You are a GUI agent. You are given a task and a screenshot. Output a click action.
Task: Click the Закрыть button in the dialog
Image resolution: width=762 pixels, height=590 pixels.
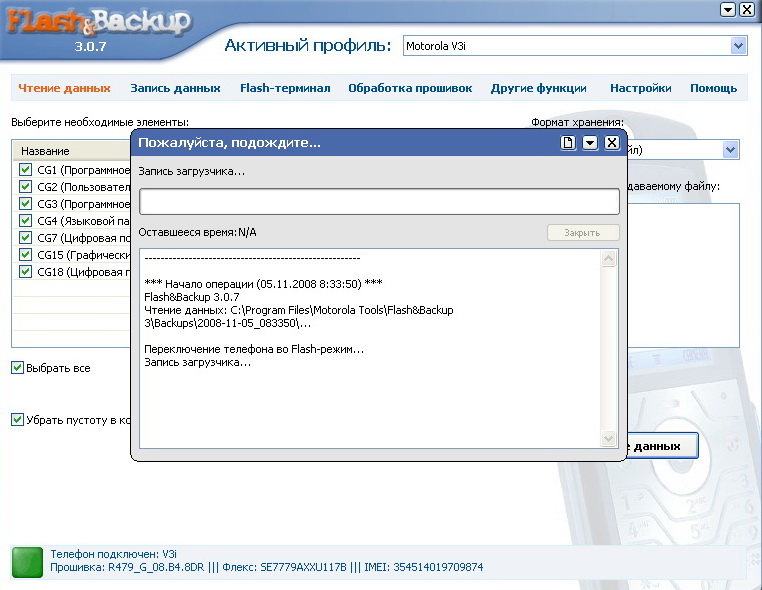coord(583,233)
